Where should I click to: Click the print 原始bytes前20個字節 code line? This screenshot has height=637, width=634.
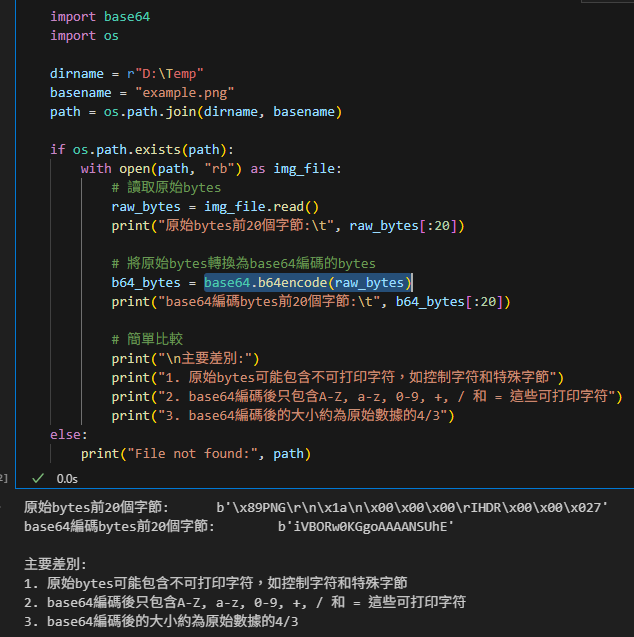pyautogui.click(x=288, y=225)
